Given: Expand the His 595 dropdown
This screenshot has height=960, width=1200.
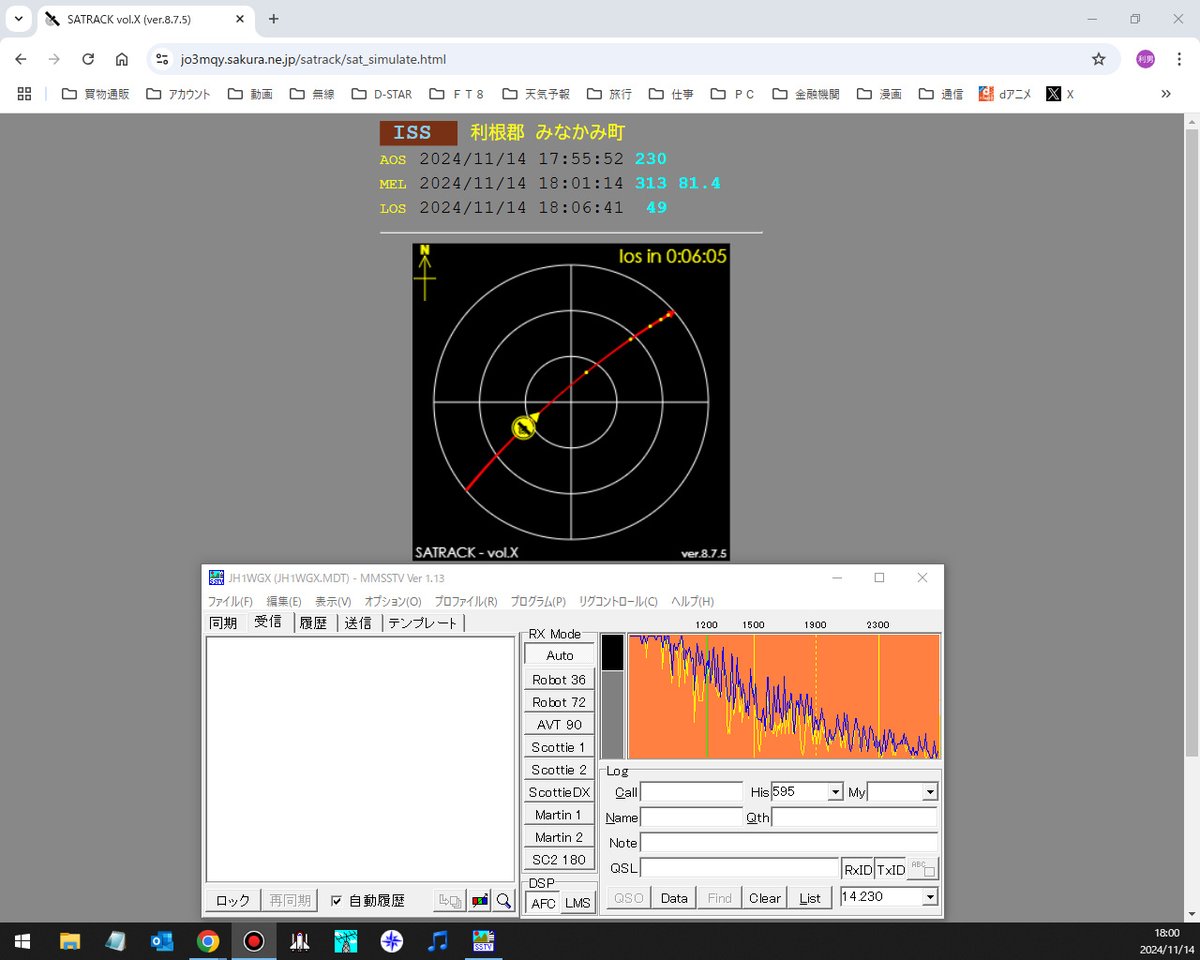Looking at the screenshot, I should pyautogui.click(x=835, y=792).
